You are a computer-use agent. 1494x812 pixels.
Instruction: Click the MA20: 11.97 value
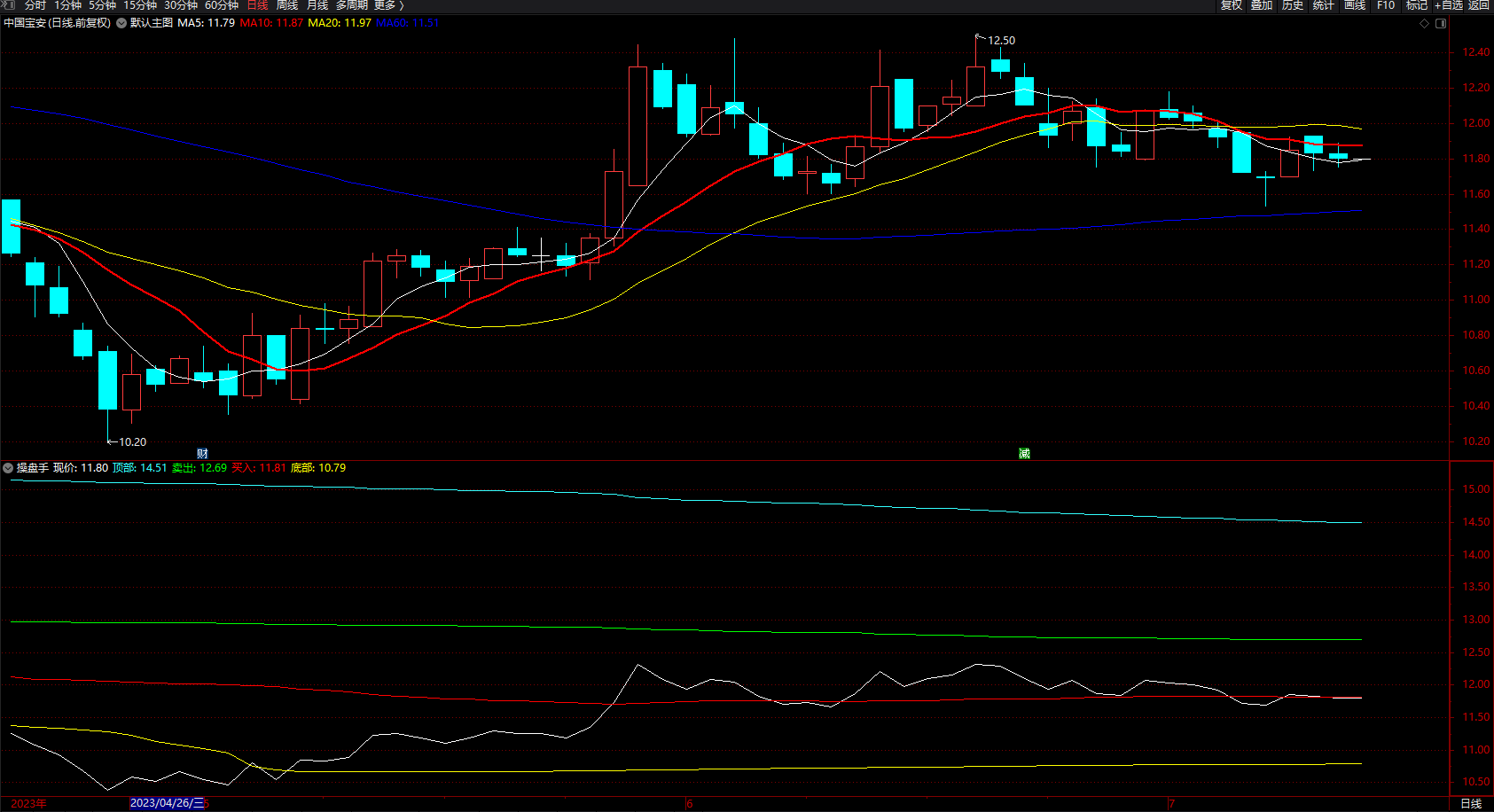[340, 23]
